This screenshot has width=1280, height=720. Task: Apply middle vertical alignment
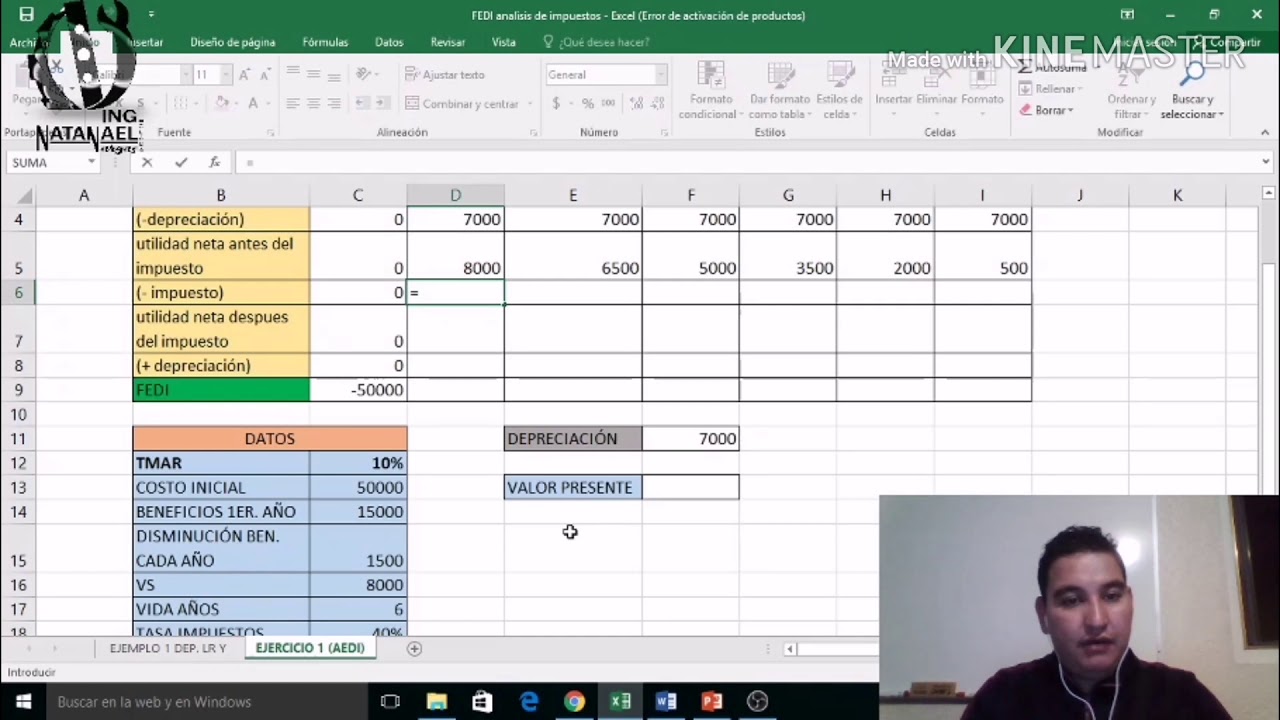point(313,74)
